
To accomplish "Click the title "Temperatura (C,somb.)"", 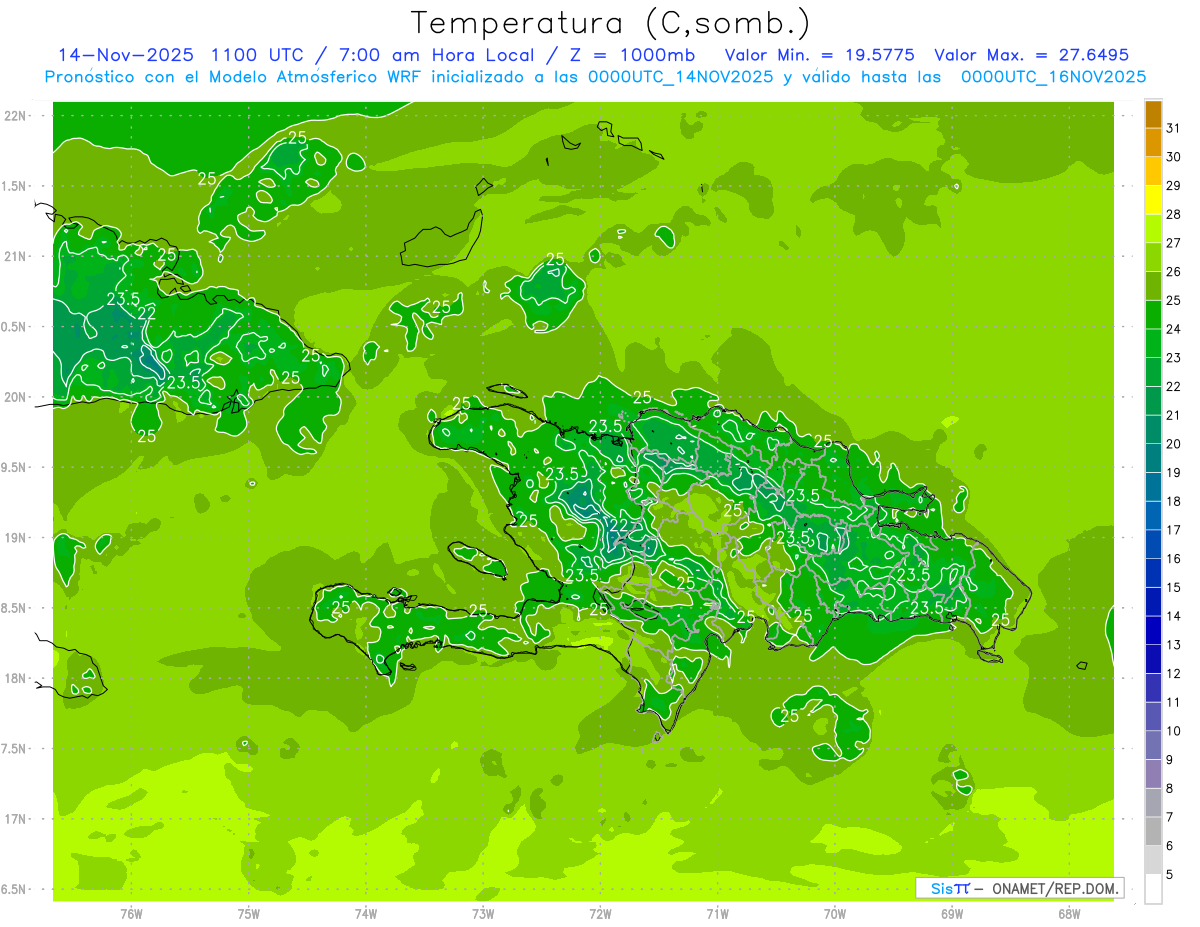I will pos(611,23).
